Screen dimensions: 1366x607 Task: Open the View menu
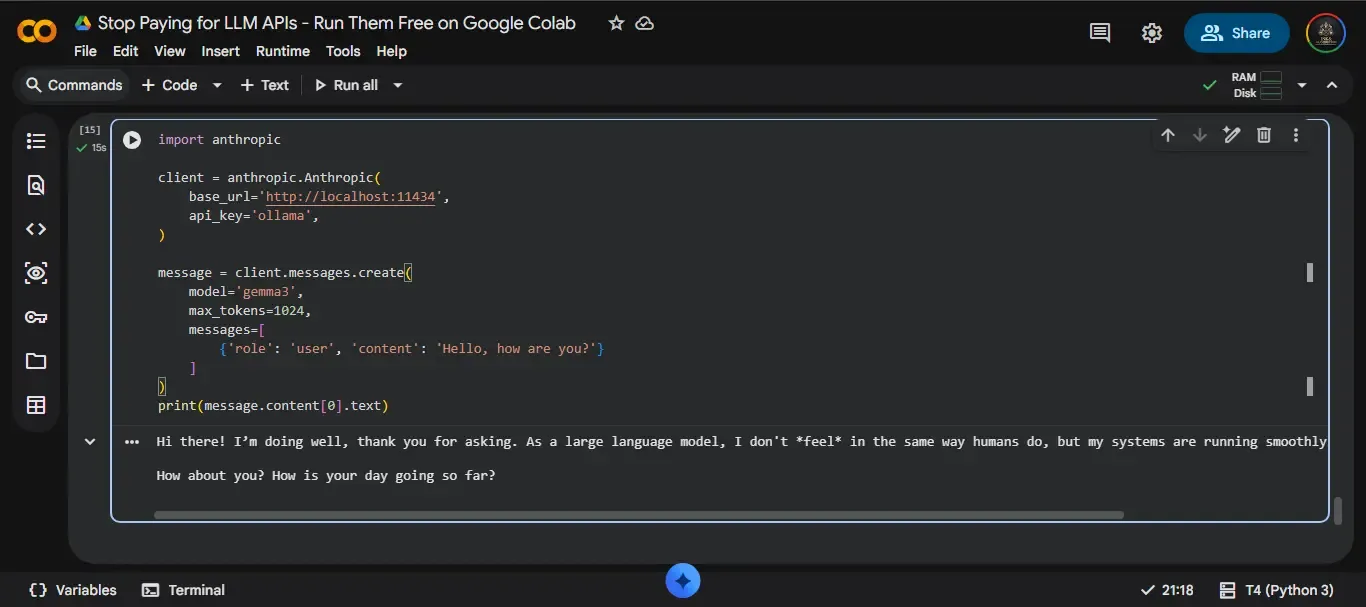(x=169, y=51)
